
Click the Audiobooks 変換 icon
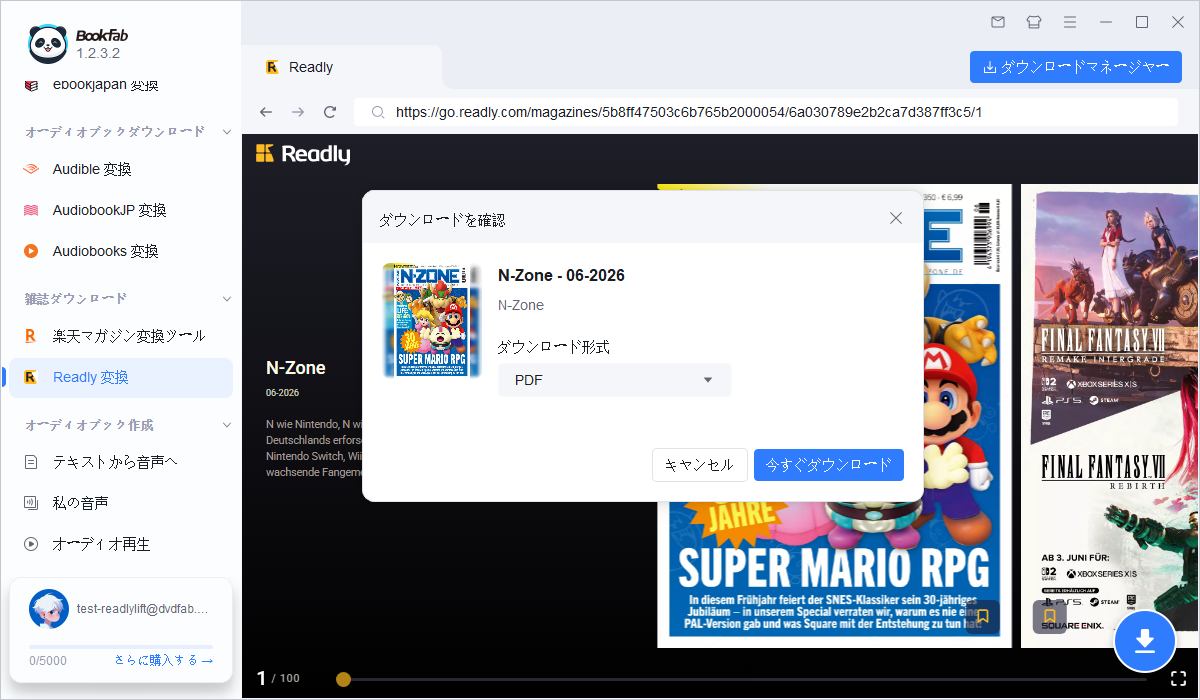click(32, 251)
